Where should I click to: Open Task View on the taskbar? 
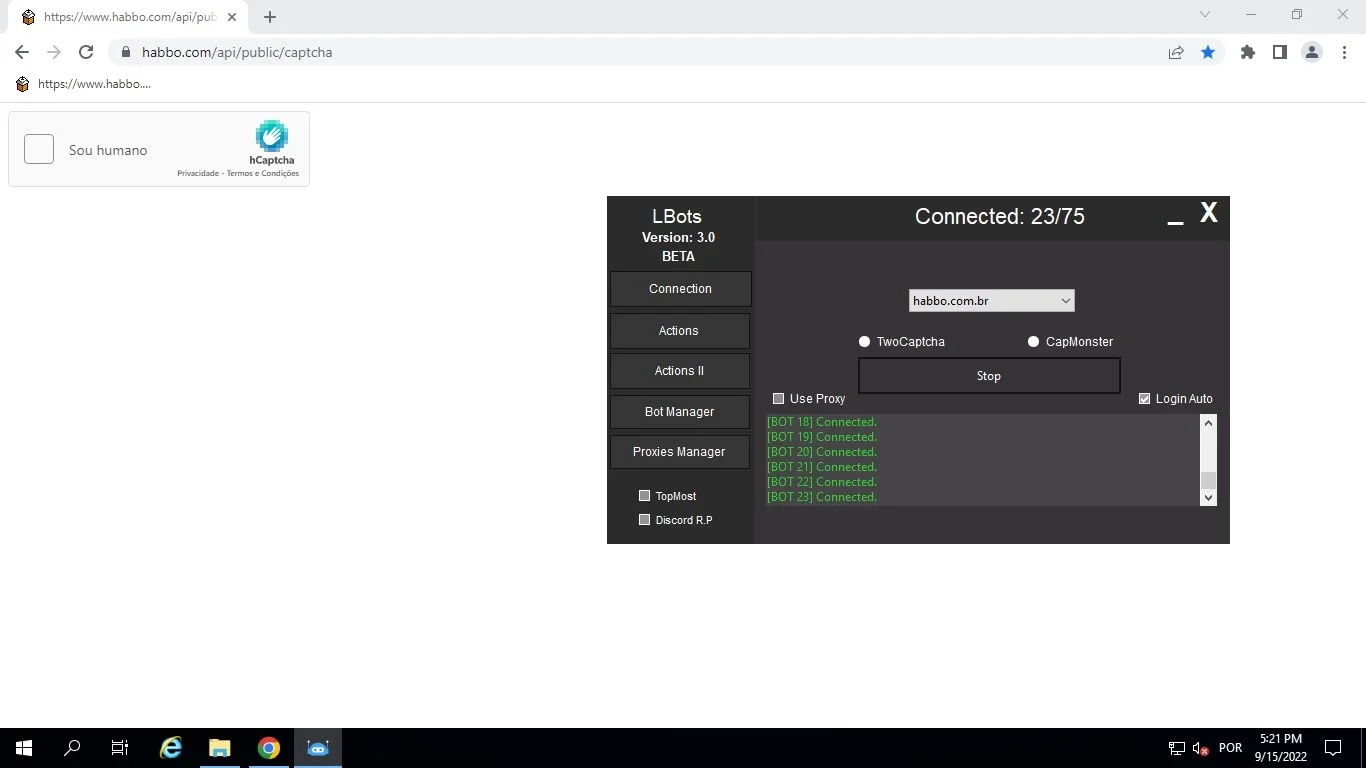coord(120,748)
